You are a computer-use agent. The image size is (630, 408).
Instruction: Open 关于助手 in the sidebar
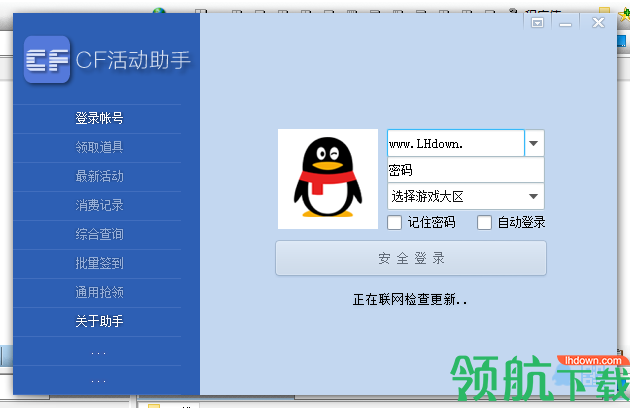(x=99, y=321)
